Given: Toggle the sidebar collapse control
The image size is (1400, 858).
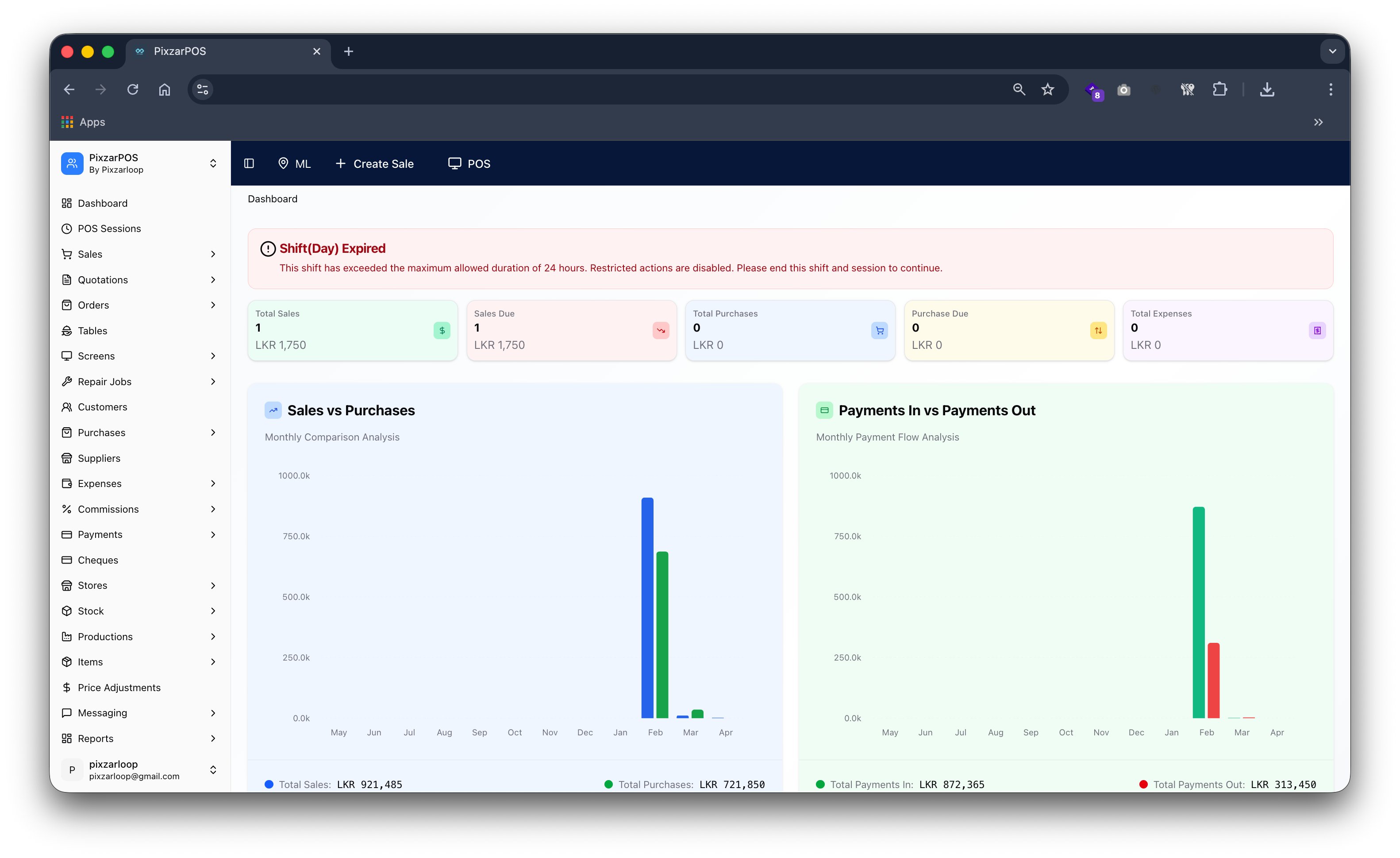Looking at the screenshot, I should tap(249, 163).
